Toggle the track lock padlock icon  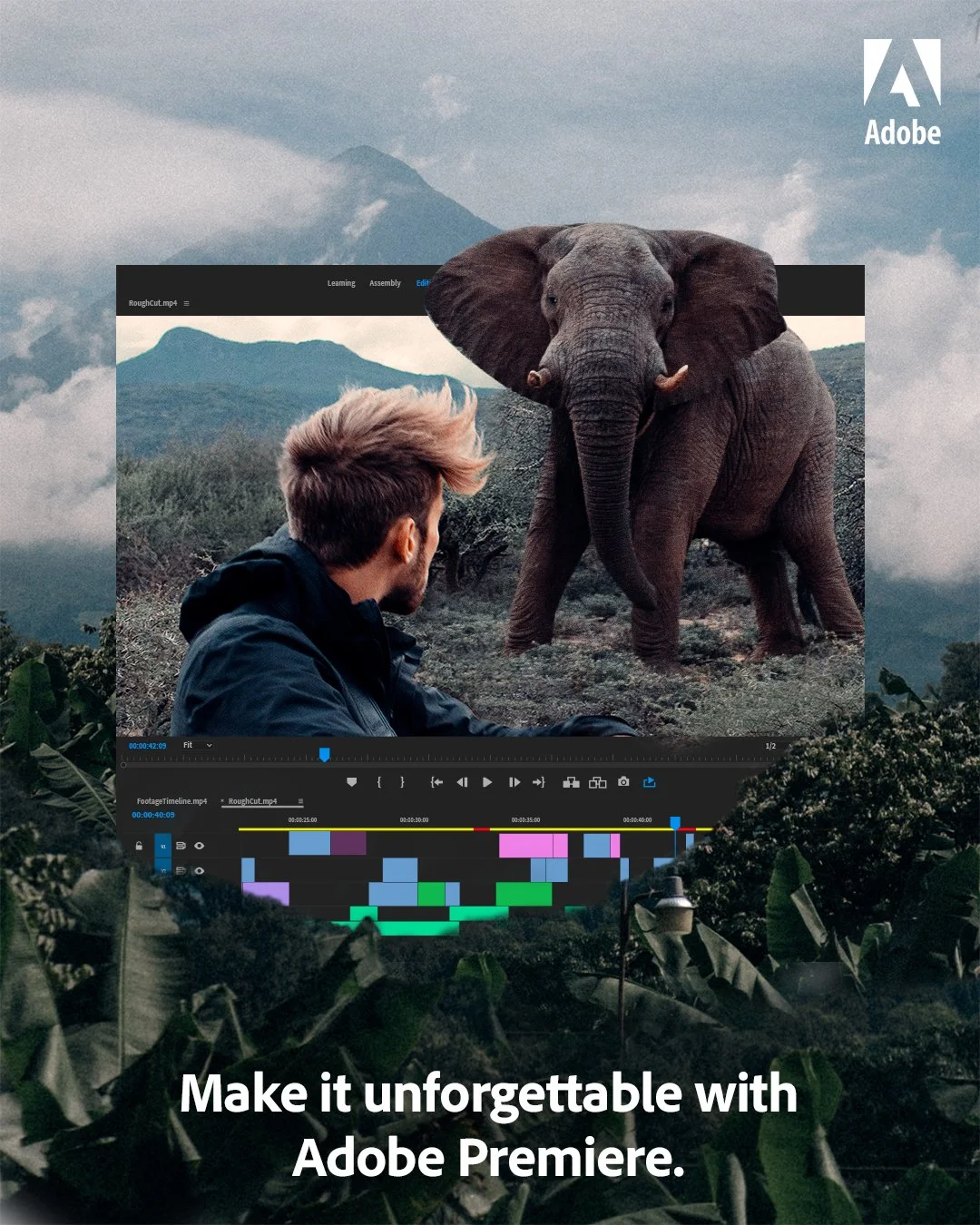(139, 846)
